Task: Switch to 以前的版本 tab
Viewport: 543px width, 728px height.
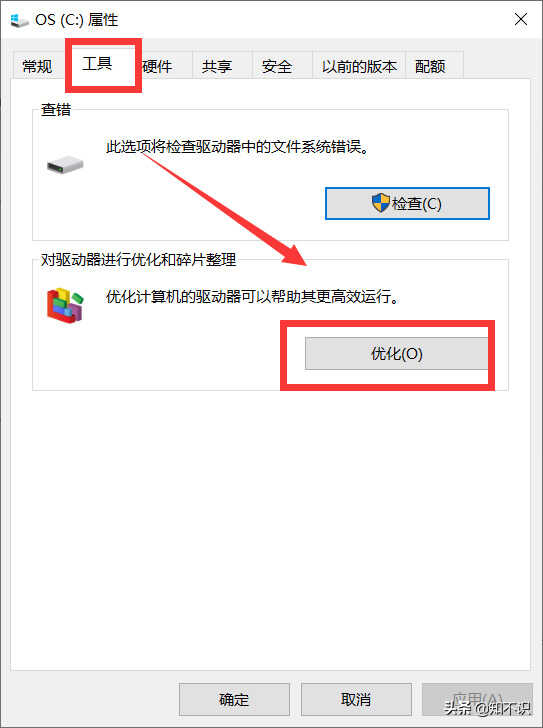Action: [x=359, y=66]
